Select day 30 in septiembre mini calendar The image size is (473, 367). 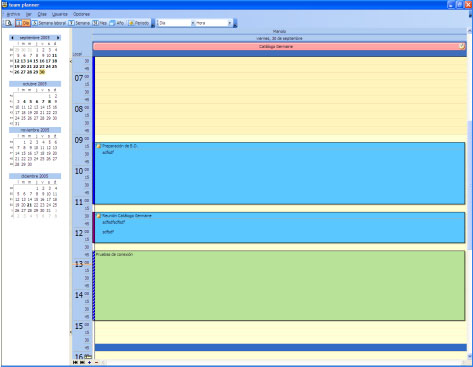click(42, 72)
